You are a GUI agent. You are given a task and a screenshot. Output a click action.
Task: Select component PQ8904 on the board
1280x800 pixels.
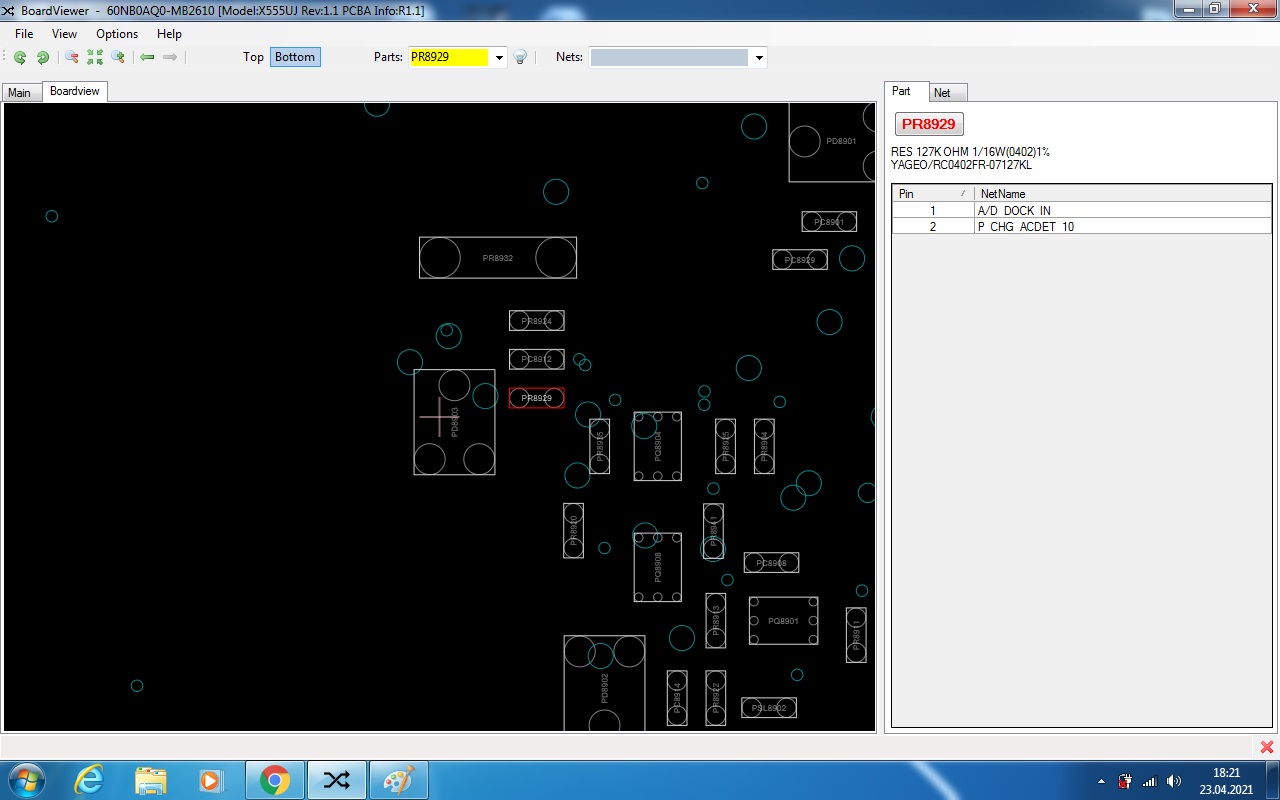[658, 446]
